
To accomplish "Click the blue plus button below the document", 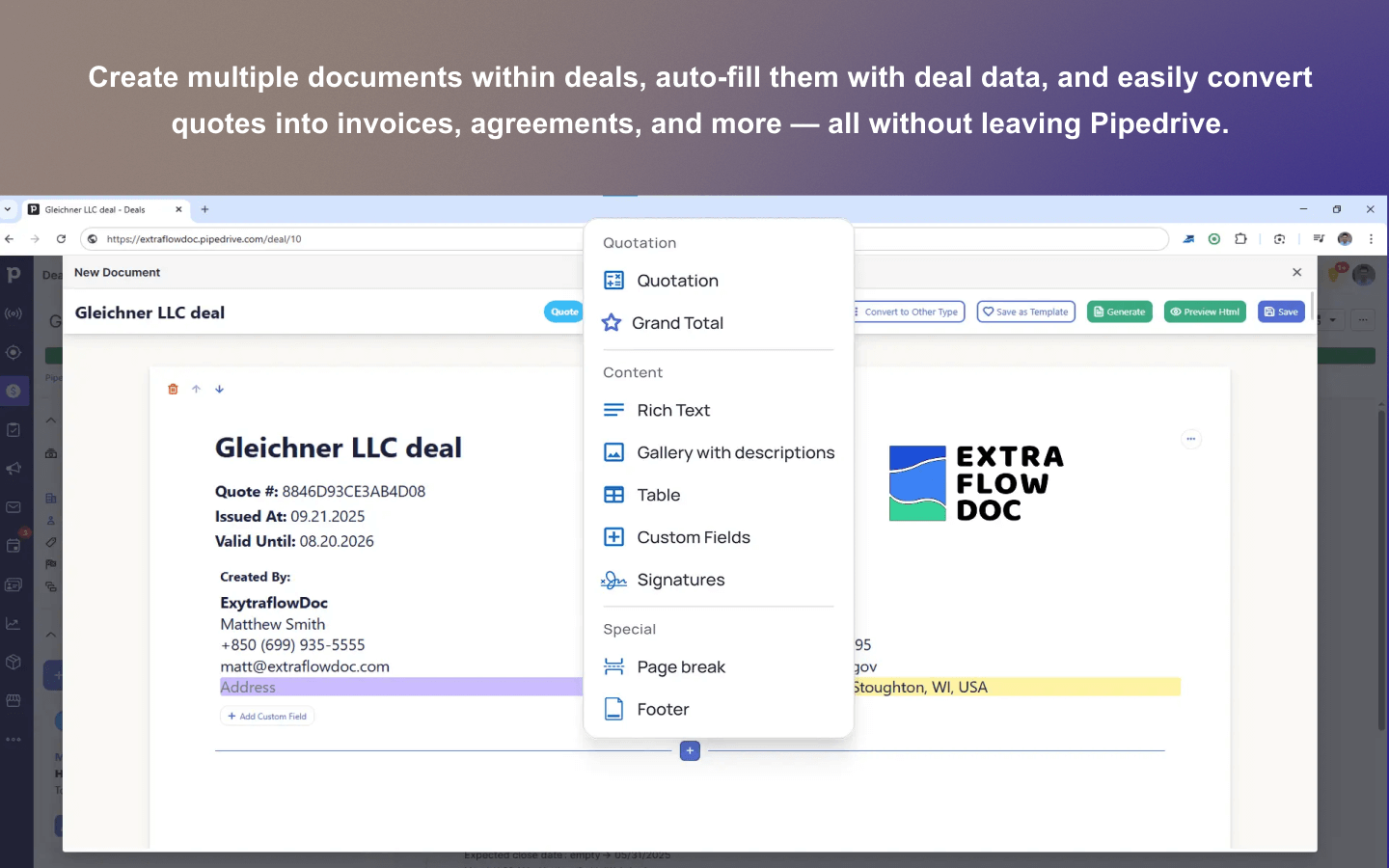I will (690, 750).
